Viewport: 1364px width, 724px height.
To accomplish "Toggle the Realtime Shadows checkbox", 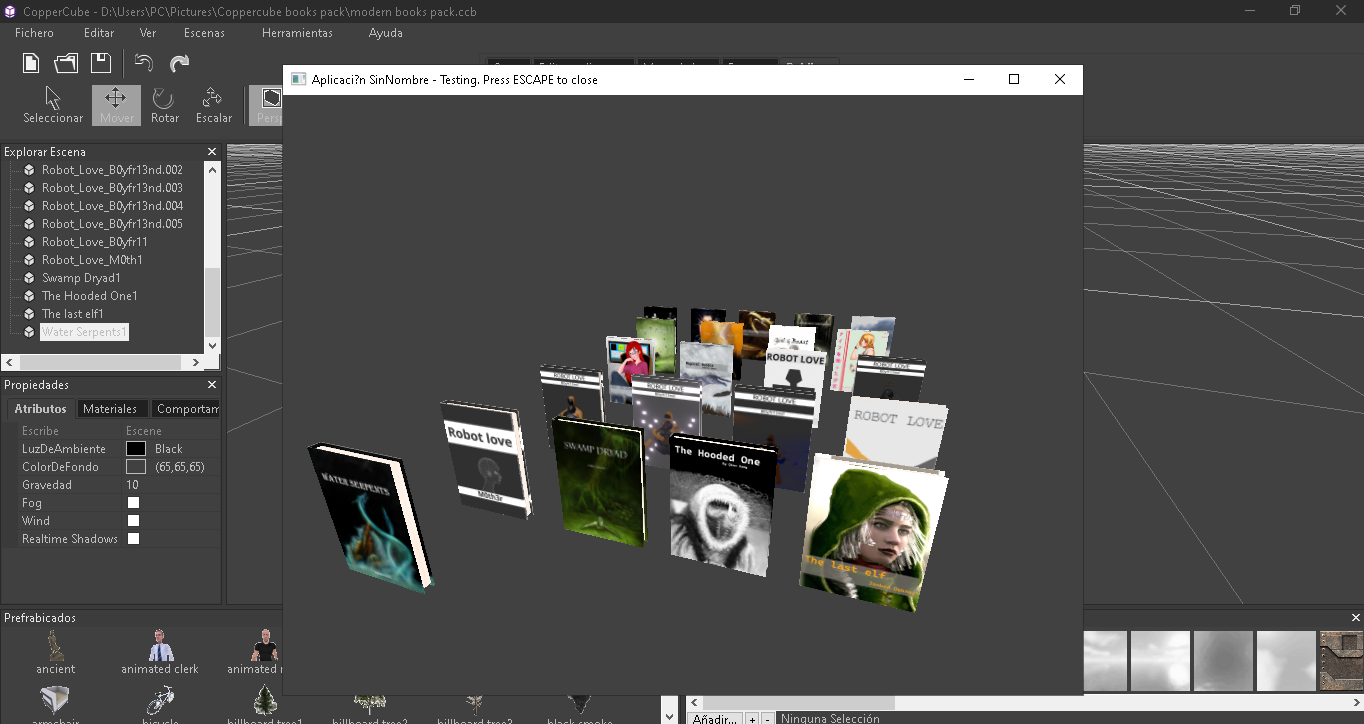I will pos(133,539).
